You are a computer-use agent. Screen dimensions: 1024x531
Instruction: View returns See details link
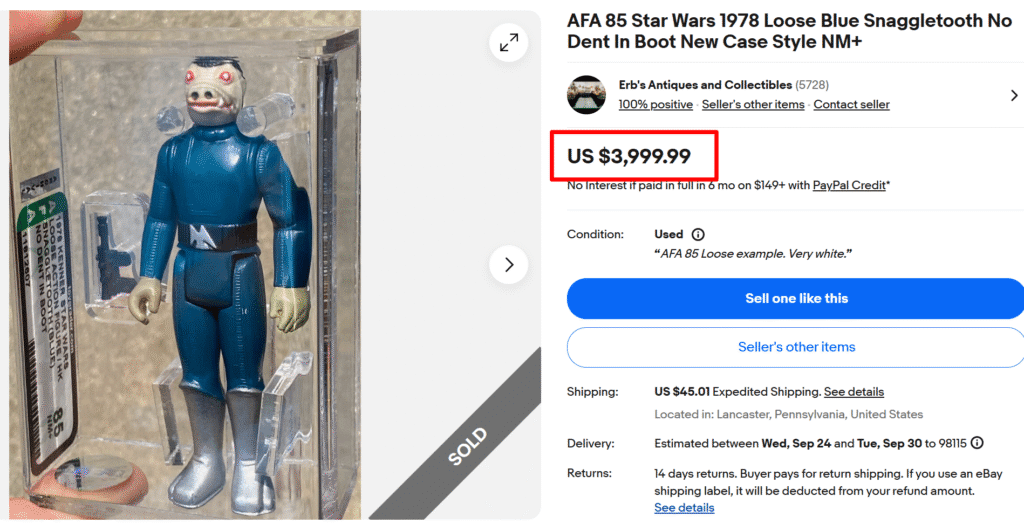pos(684,508)
